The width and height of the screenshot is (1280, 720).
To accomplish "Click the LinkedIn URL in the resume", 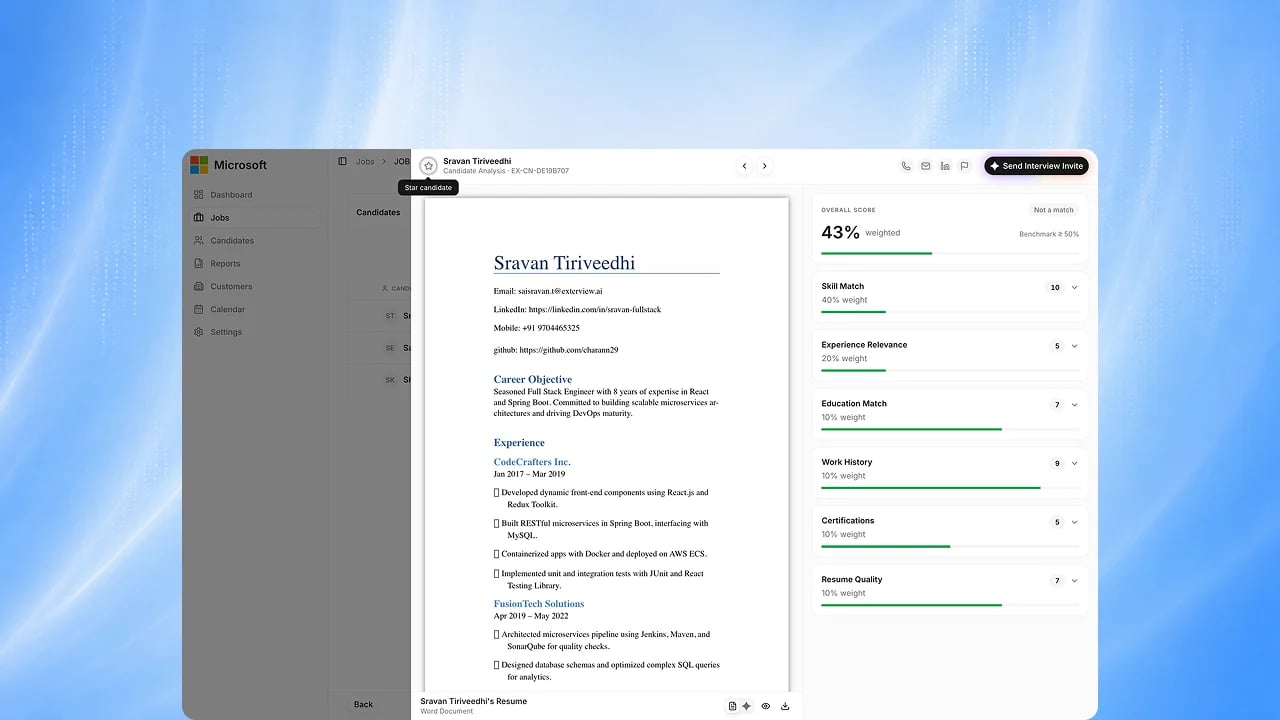I will point(594,310).
